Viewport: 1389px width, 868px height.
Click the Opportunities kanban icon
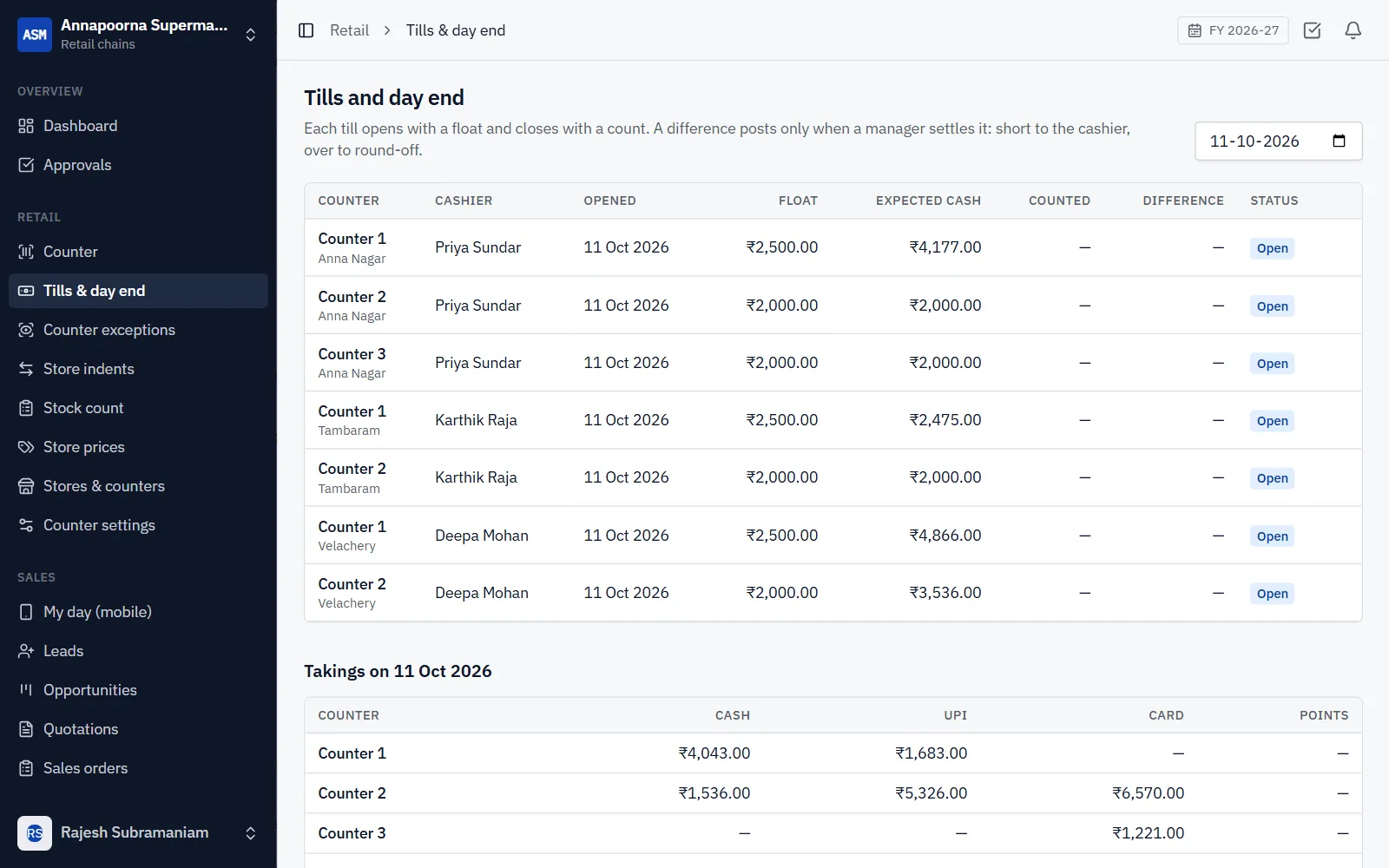click(x=26, y=690)
